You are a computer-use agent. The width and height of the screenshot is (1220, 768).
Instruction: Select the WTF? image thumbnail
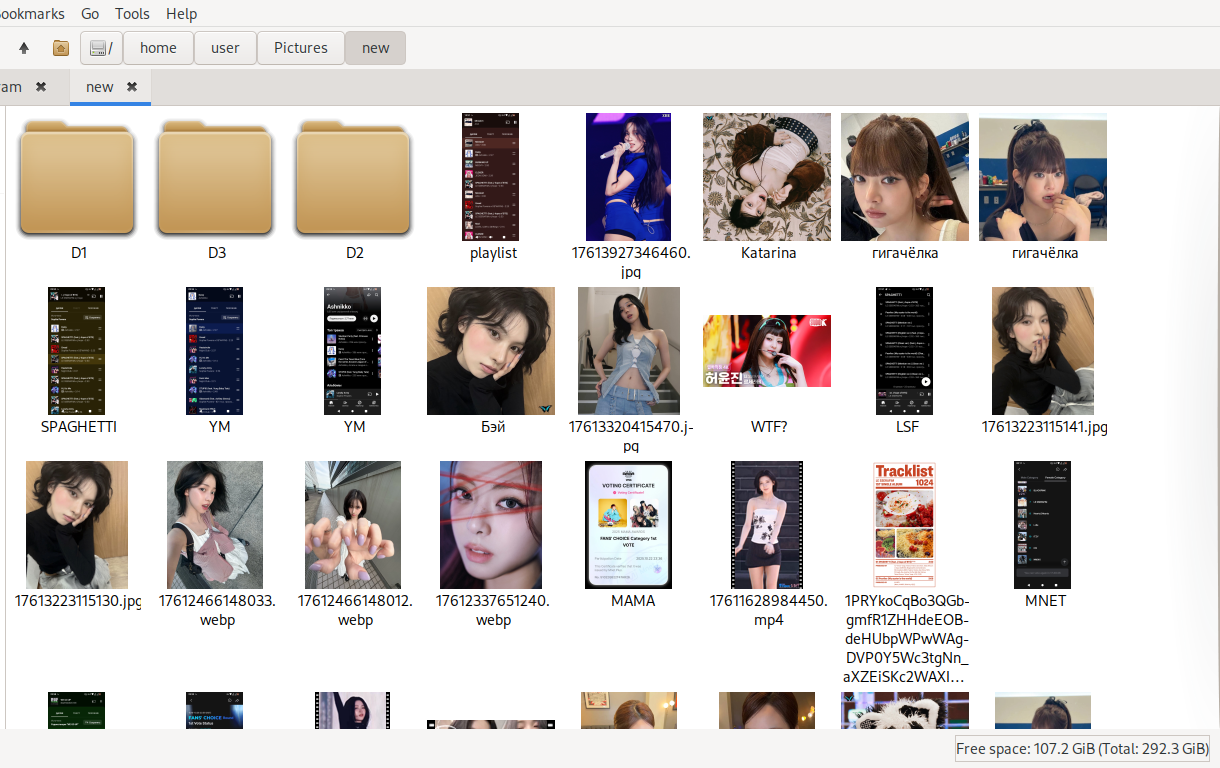coord(767,351)
